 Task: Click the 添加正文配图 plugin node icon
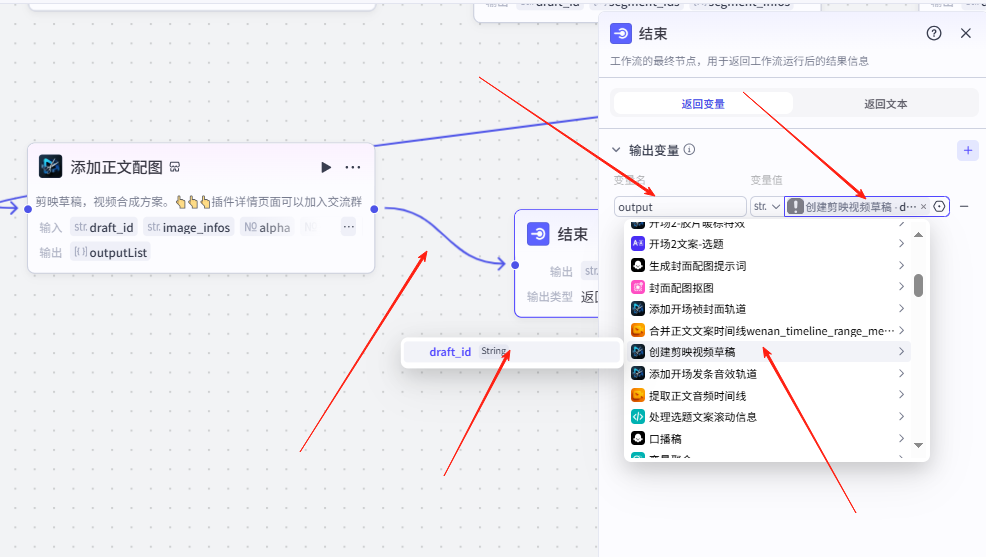click(50, 166)
